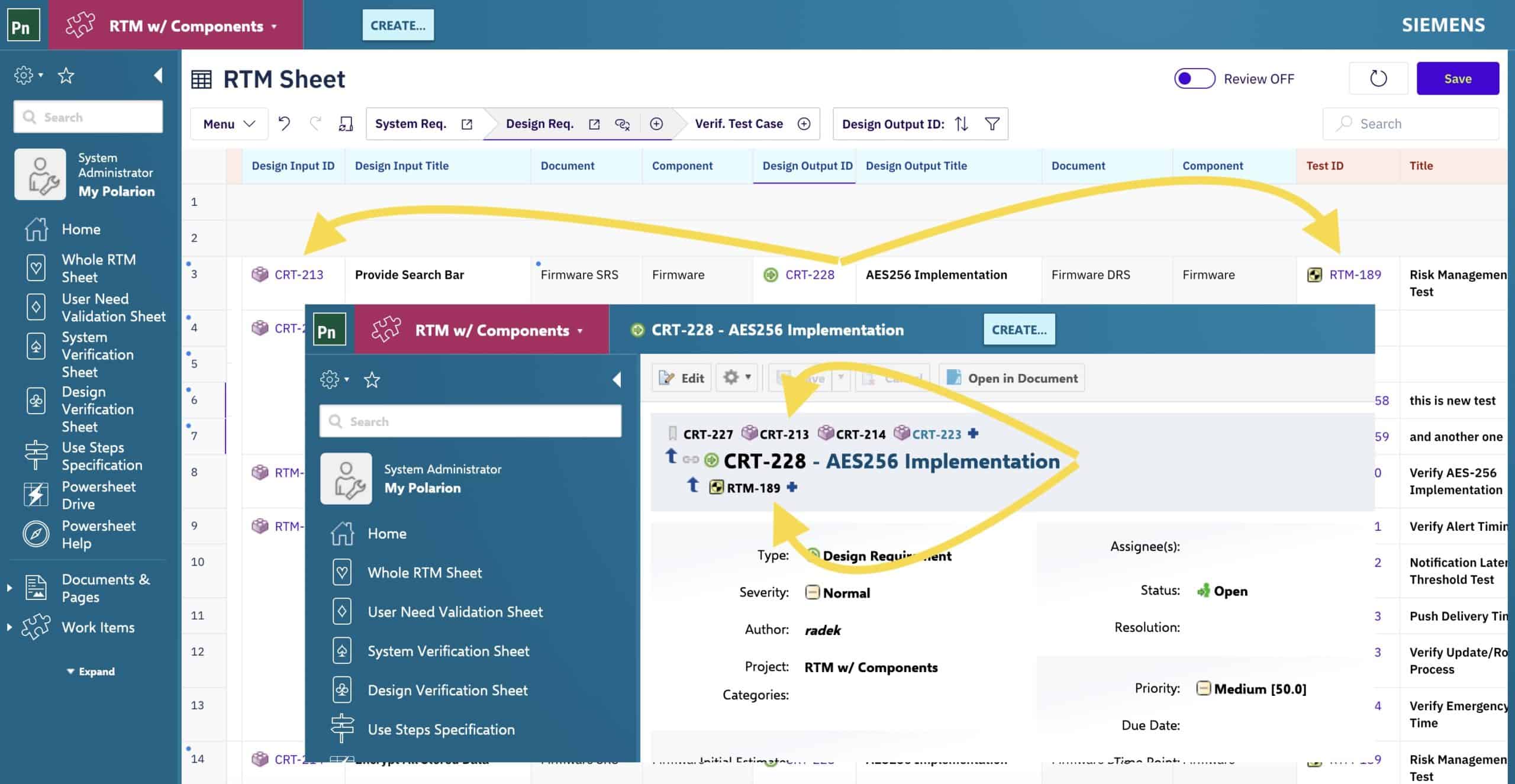Go to Home in inner window menu
The height and width of the screenshot is (784, 1515).
pos(387,533)
